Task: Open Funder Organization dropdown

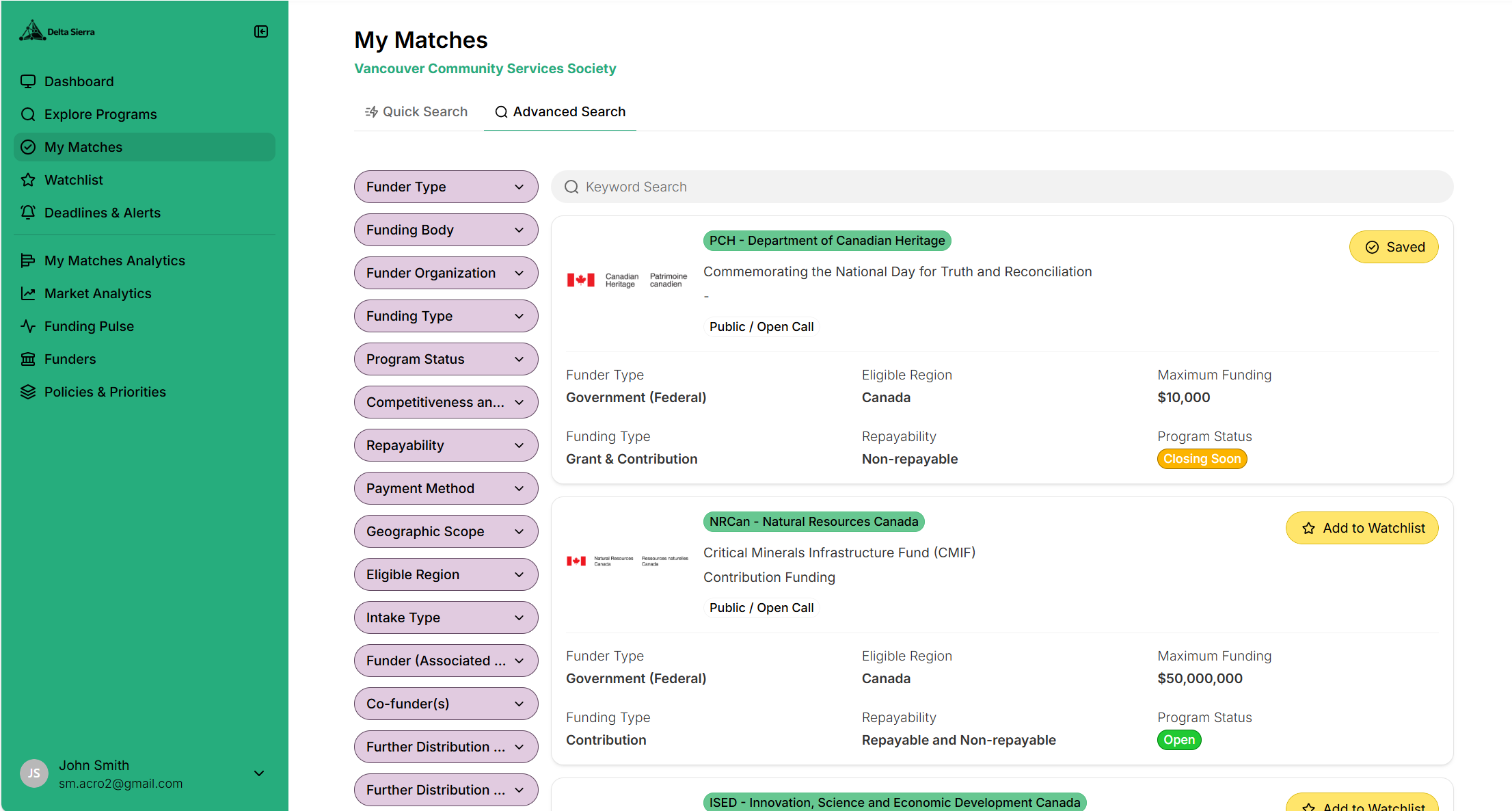Action: click(446, 273)
